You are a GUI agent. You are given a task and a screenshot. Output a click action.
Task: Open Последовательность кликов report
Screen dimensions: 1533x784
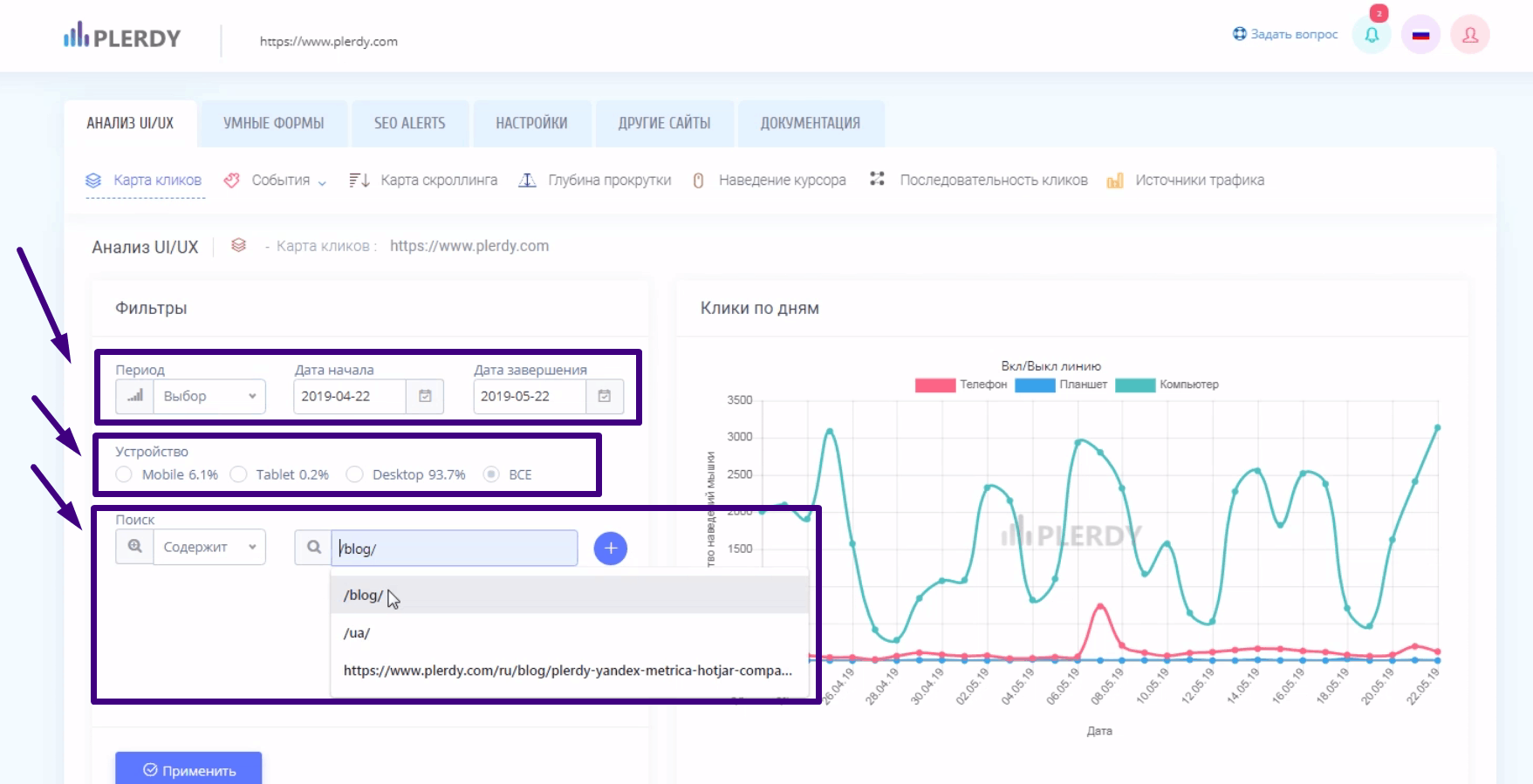tap(994, 181)
